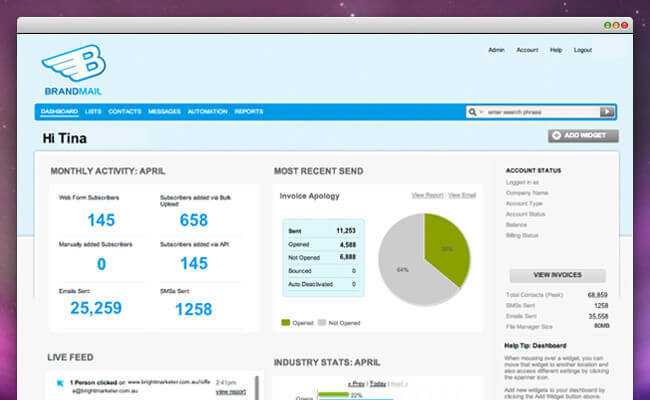The width and height of the screenshot is (650, 400).
Task: Click the Help Tip: Dashboard heading
Action: coord(535,346)
